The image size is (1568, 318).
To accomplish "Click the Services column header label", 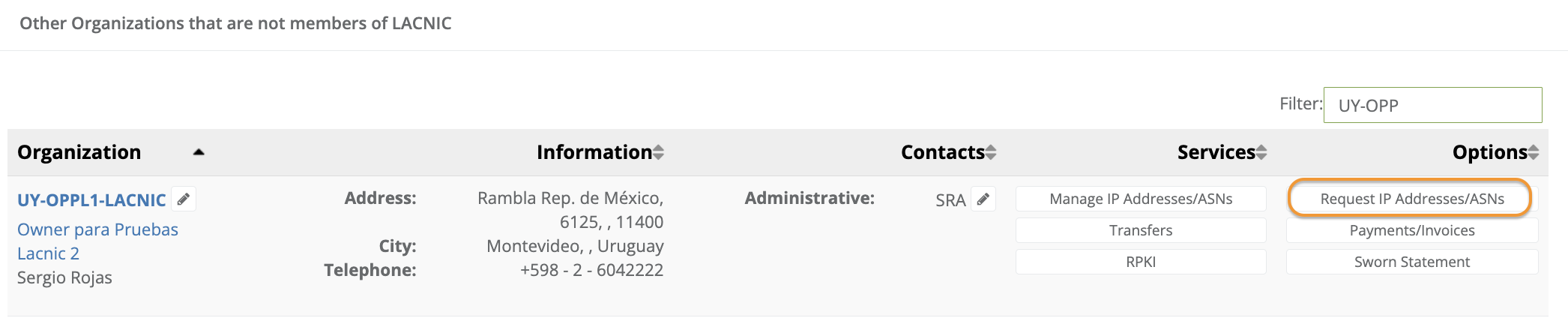I will [1216, 152].
